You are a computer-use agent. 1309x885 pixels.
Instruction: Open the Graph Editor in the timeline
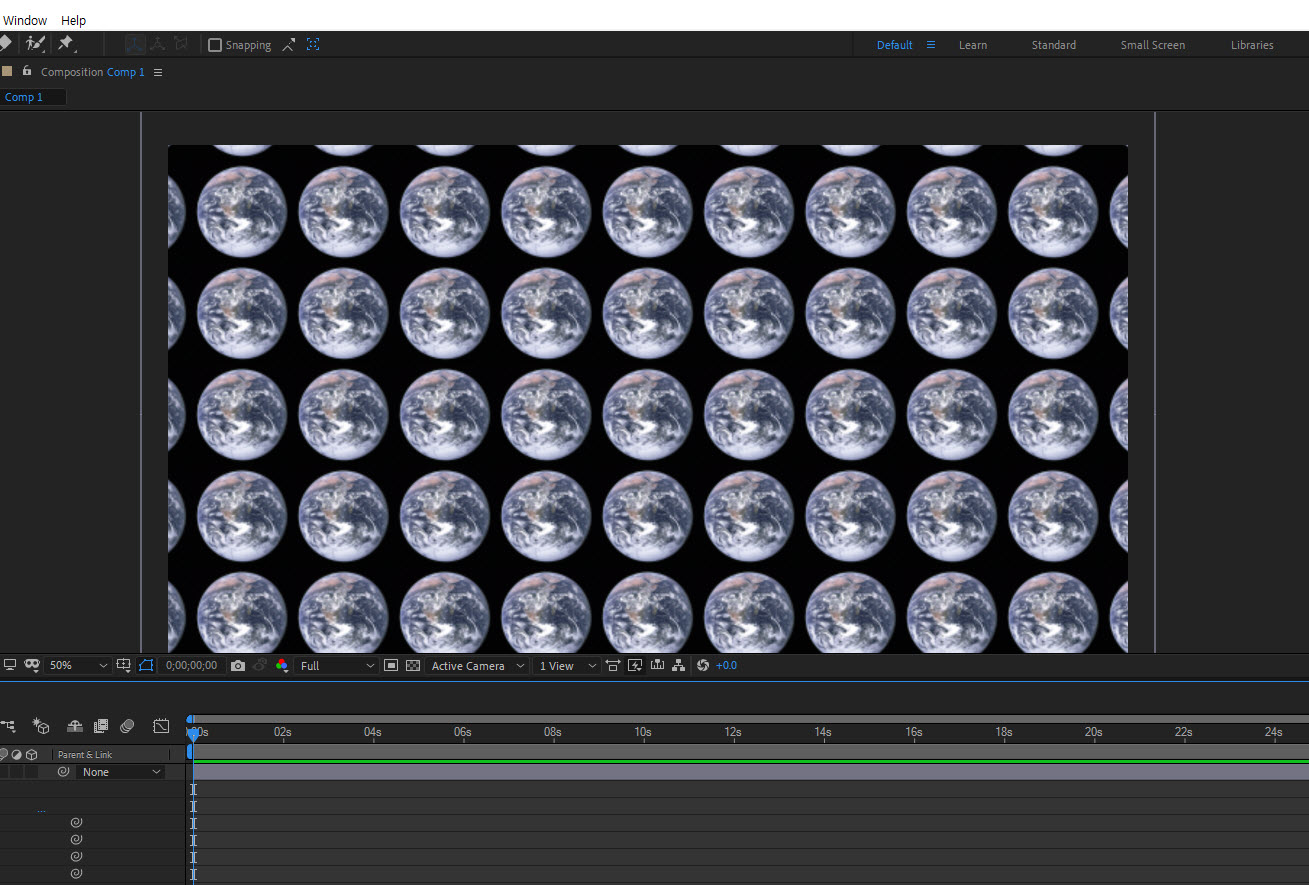click(161, 726)
